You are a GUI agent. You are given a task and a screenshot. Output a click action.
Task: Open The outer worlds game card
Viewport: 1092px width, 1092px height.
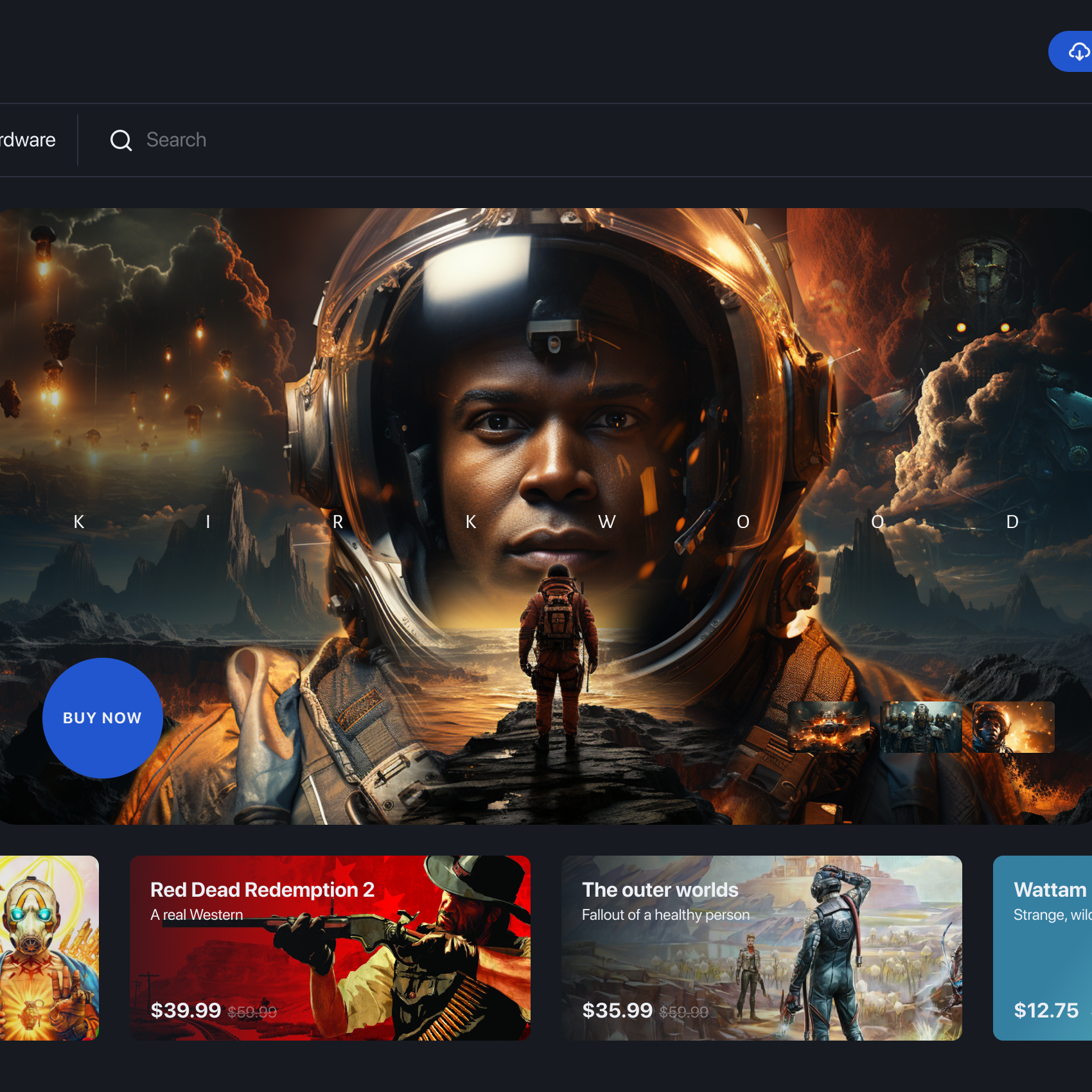[x=762, y=948]
